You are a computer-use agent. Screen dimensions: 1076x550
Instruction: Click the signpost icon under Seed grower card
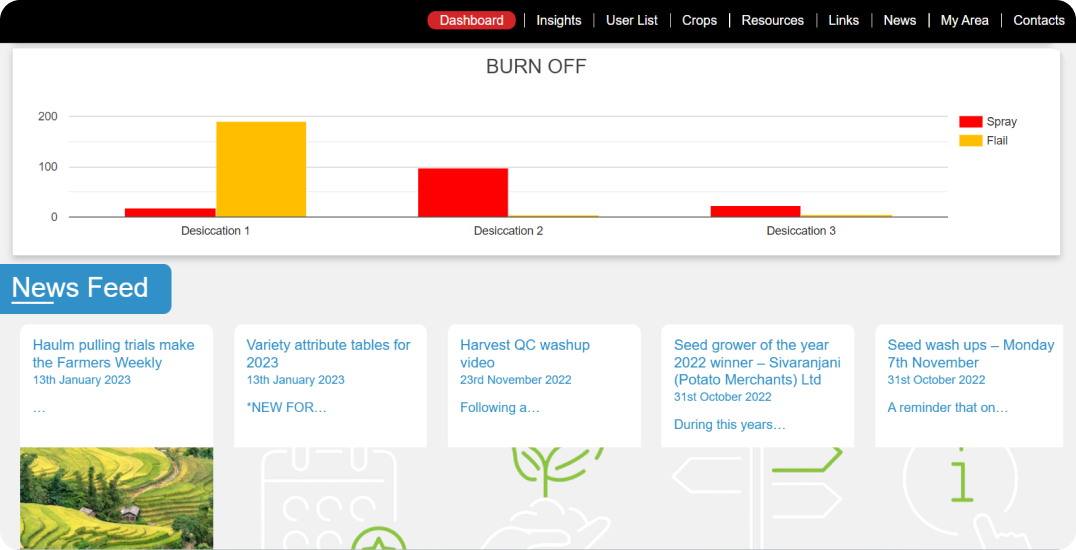[757, 498]
